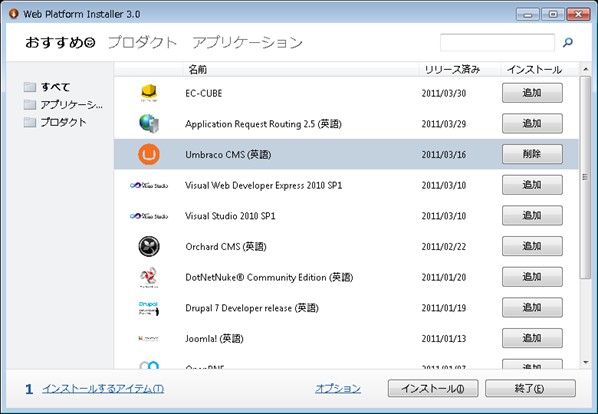The height and width of the screenshot is (414, 598).
Task: Click the インストール(I) button at bottom
Action: 433,388
